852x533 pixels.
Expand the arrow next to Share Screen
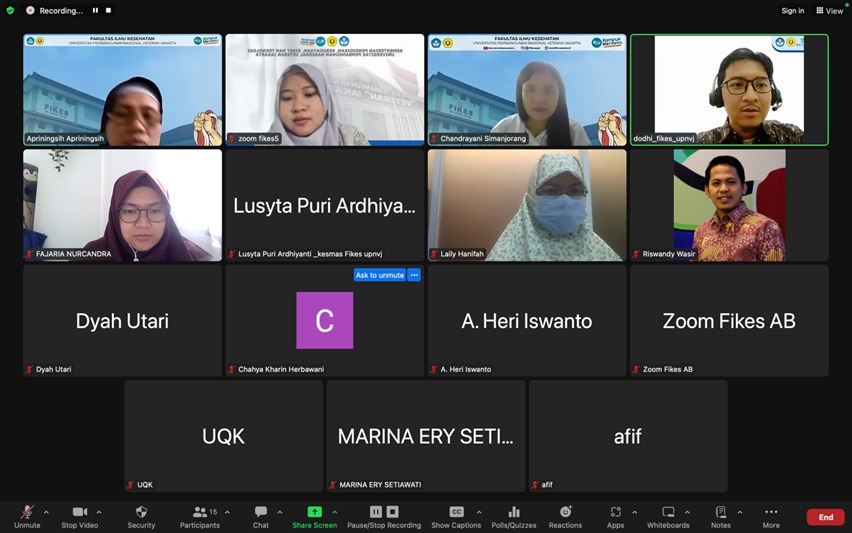pos(334,512)
